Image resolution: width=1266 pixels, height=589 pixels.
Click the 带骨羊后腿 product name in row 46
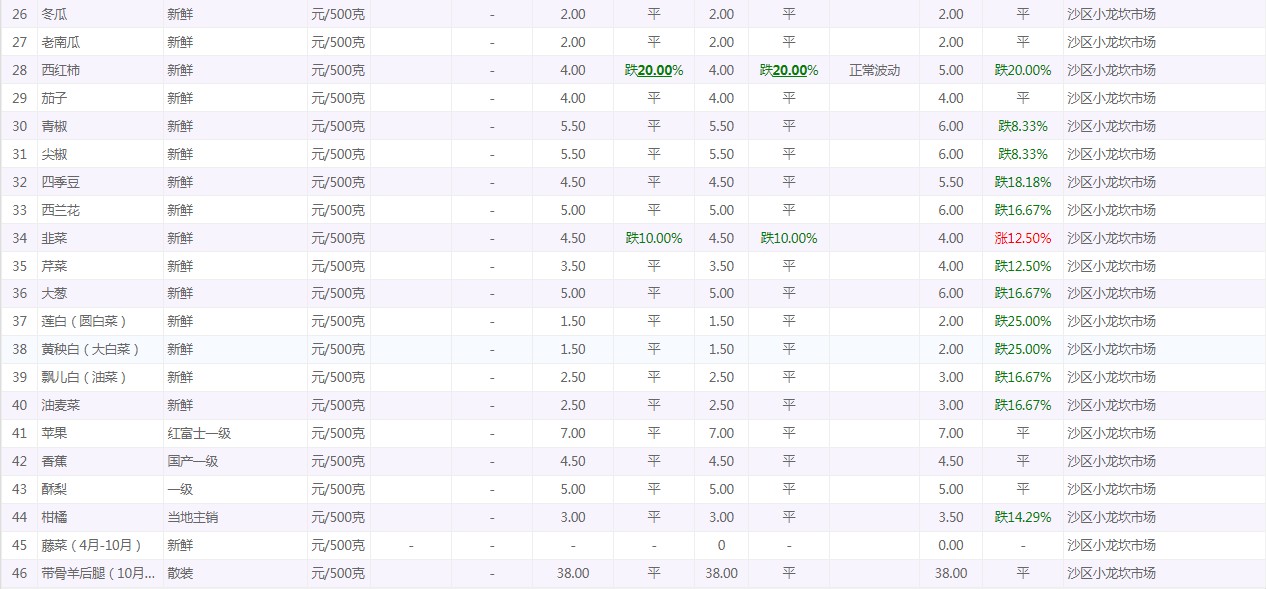point(98,574)
